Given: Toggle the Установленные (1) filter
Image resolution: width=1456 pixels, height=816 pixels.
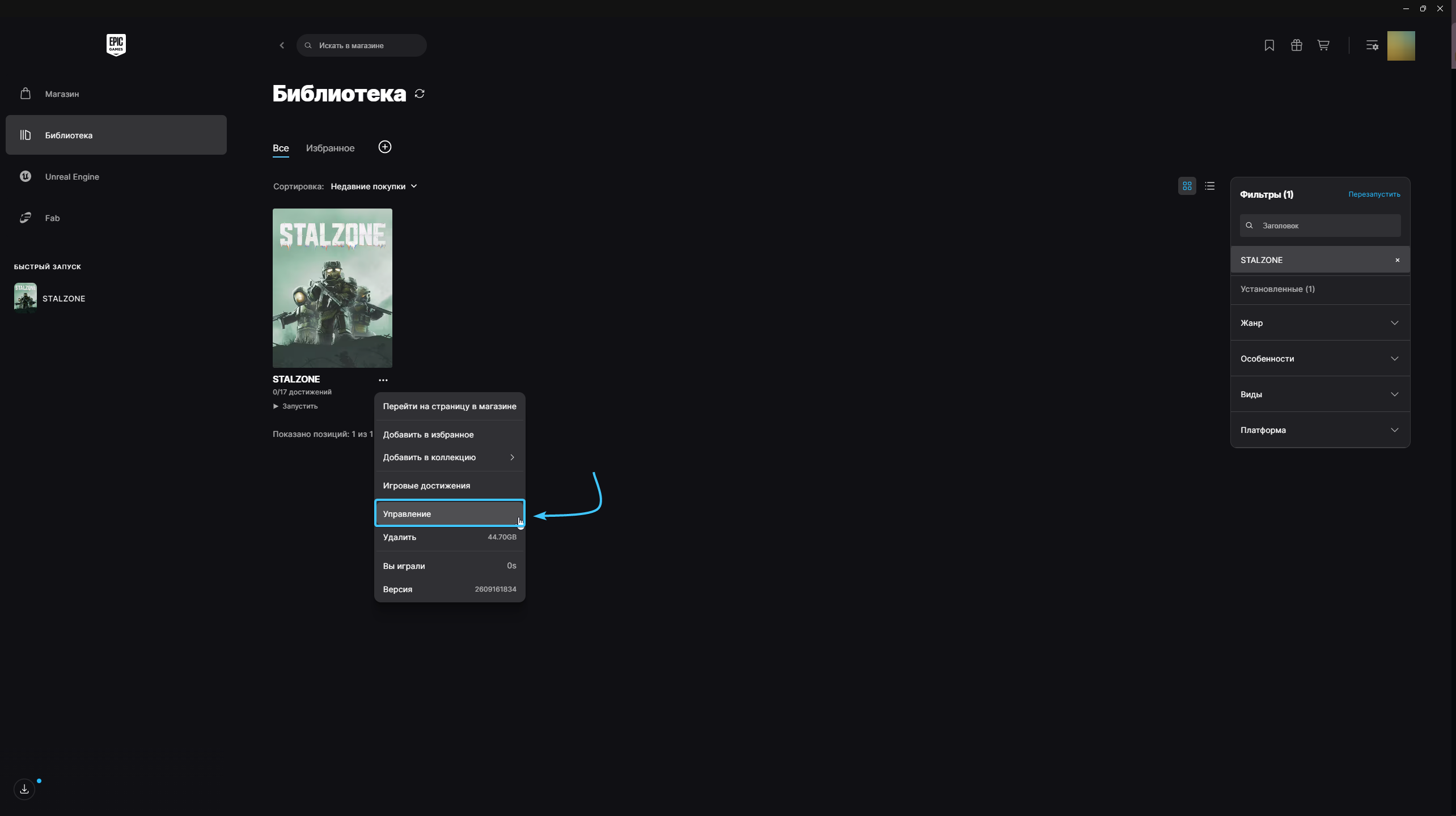Looking at the screenshot, I should (1320, 289).
